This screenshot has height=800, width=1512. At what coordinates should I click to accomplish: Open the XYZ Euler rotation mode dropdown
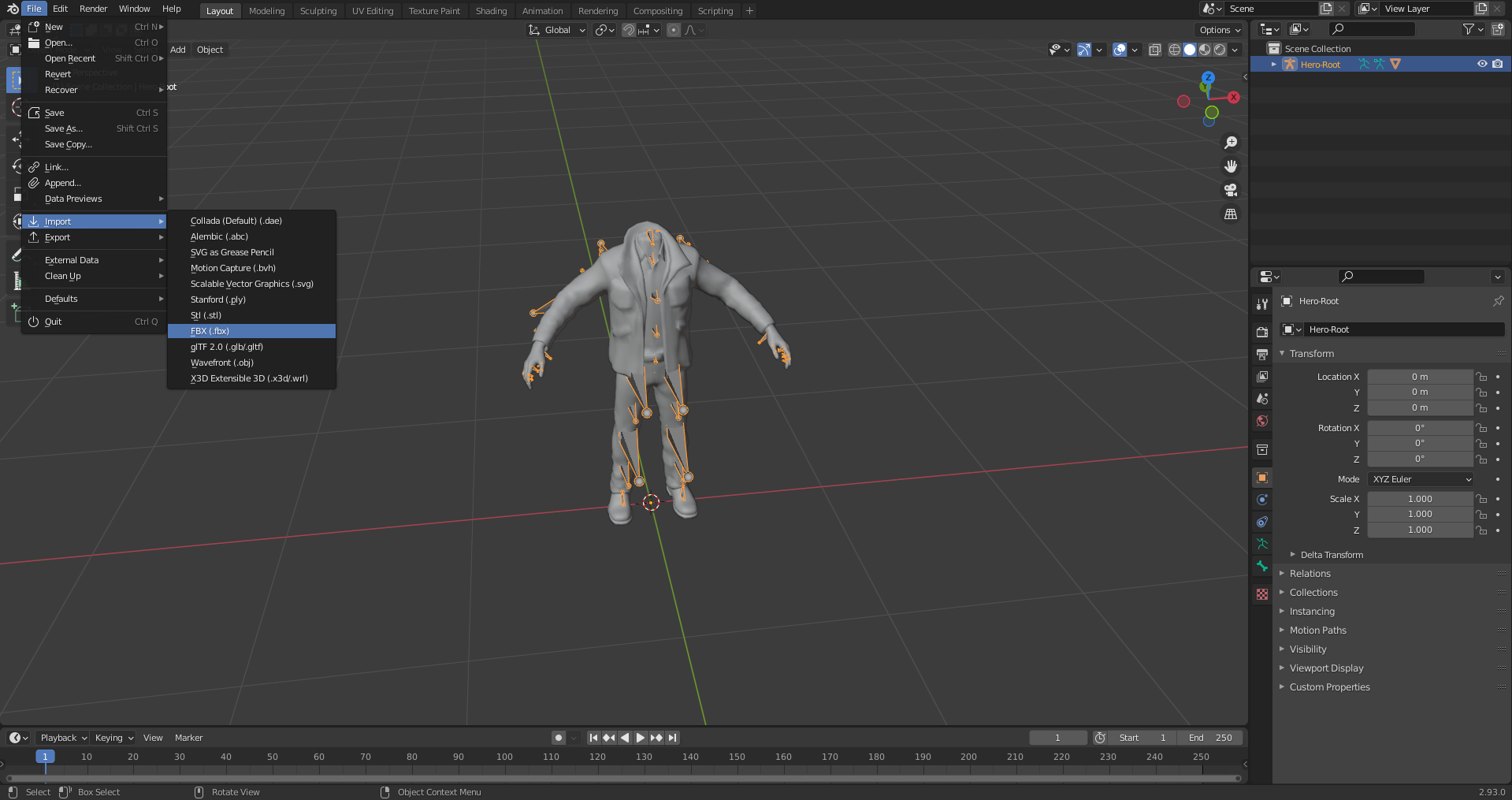click(1421, 479)
